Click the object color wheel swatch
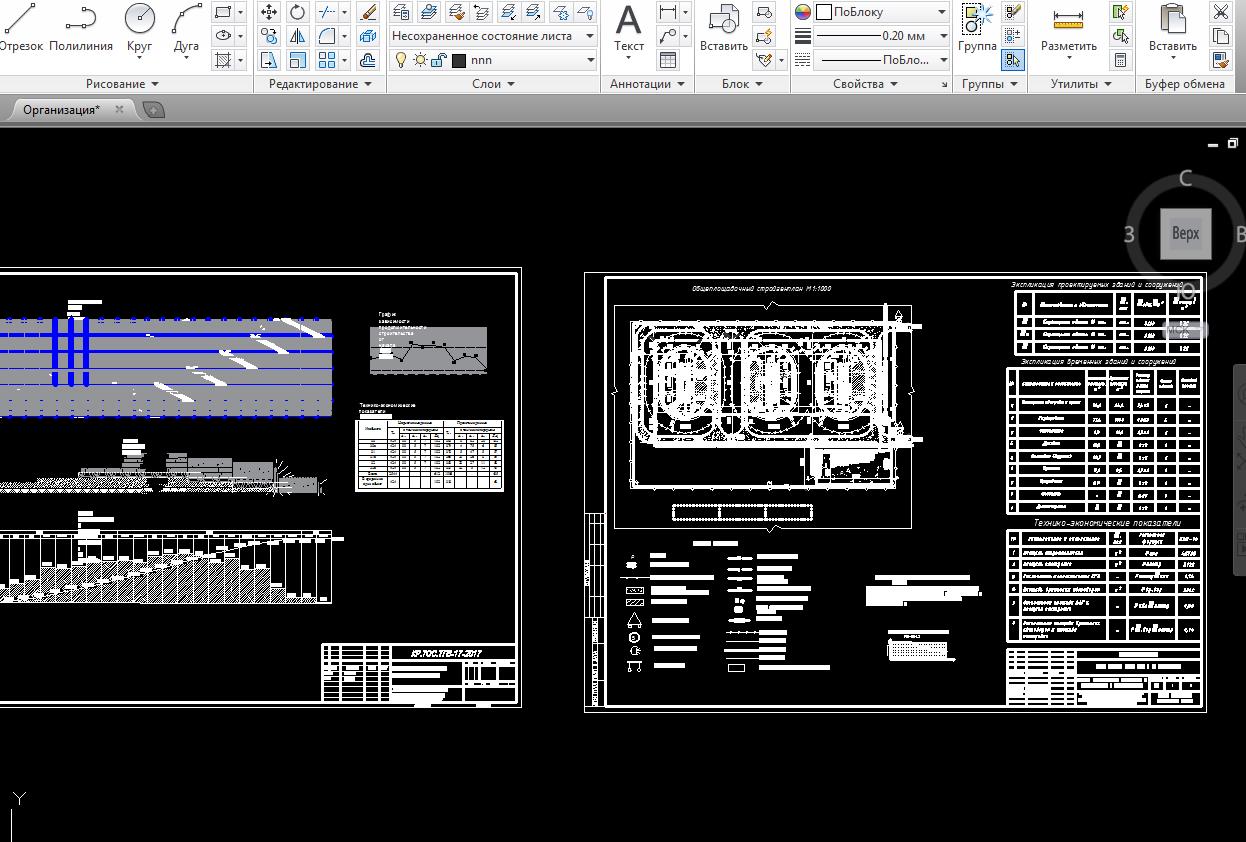The image size is (1246, 842). (x=802, y=12)
